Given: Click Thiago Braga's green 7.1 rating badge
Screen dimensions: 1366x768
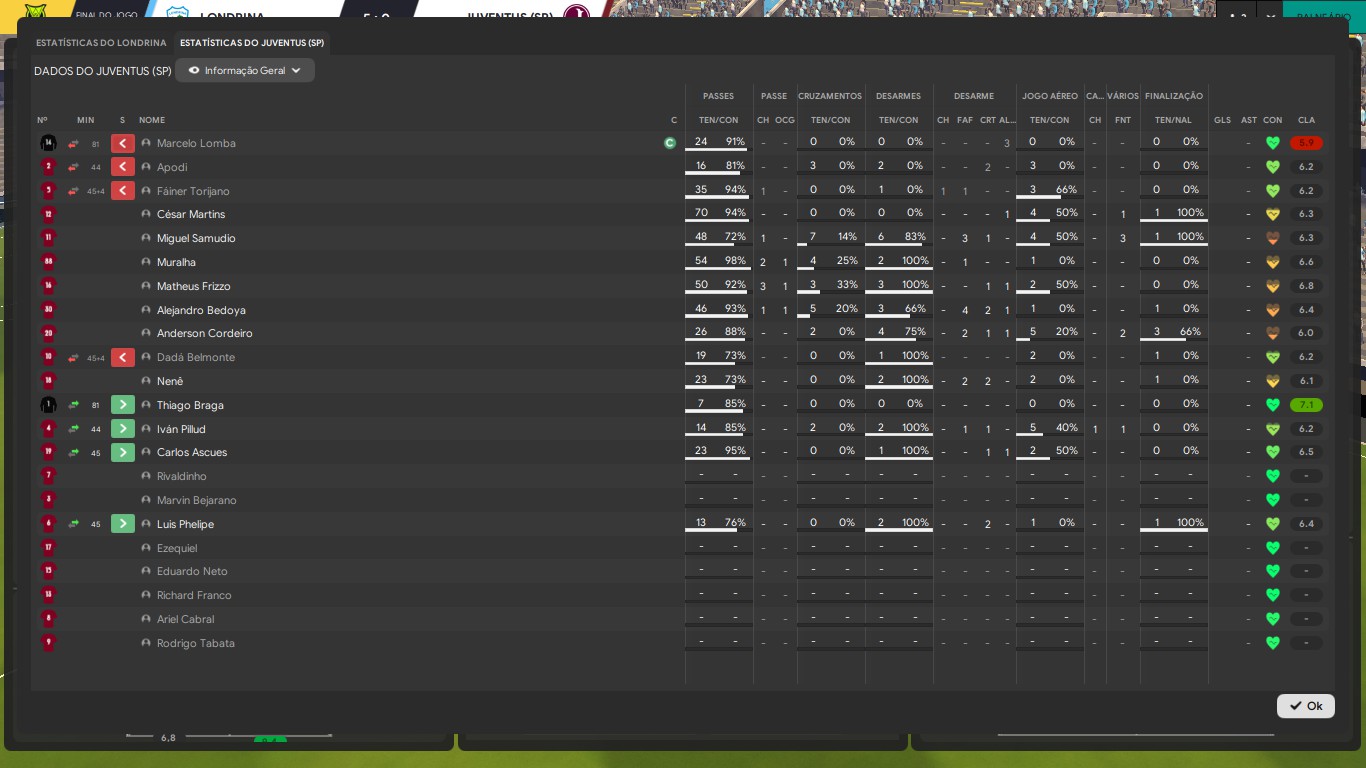Looking at the screenshot, I should tap(1306, 405).
